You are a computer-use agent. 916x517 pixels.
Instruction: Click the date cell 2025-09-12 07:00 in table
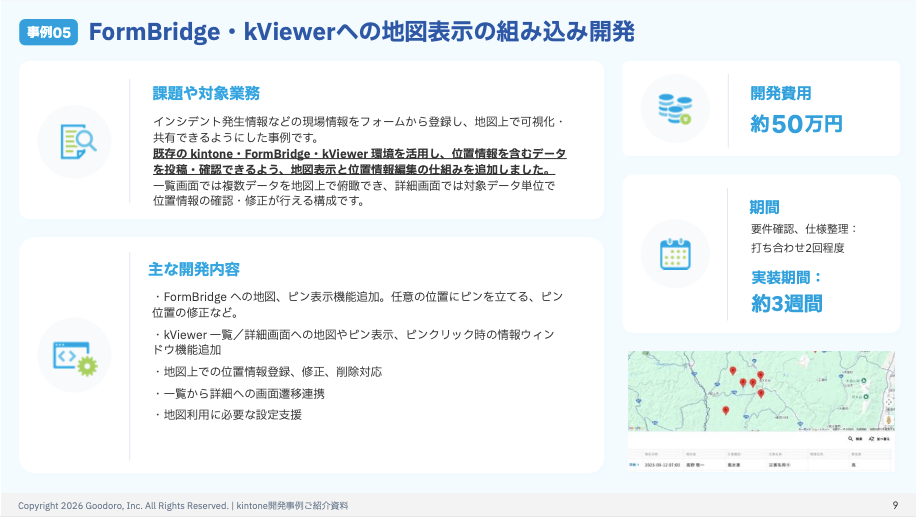click(662, 465)
